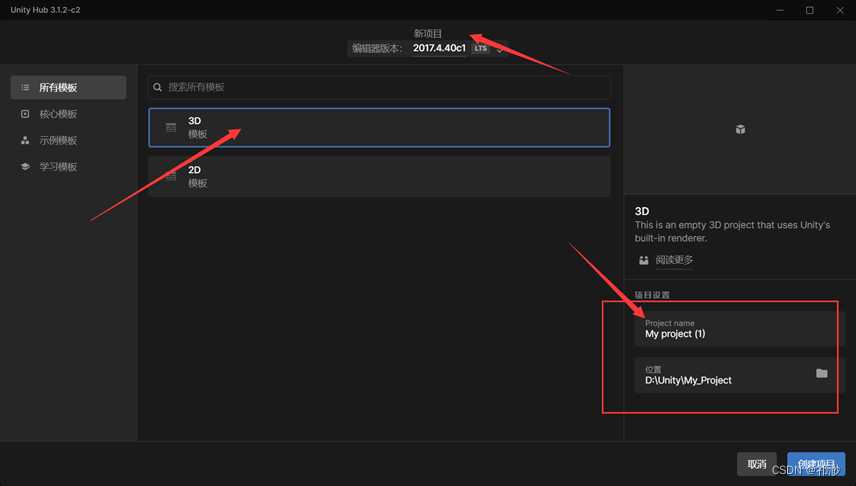Edit the Project name field
The height and width of the screenshot is (486, 856).
tap(739, 329)
